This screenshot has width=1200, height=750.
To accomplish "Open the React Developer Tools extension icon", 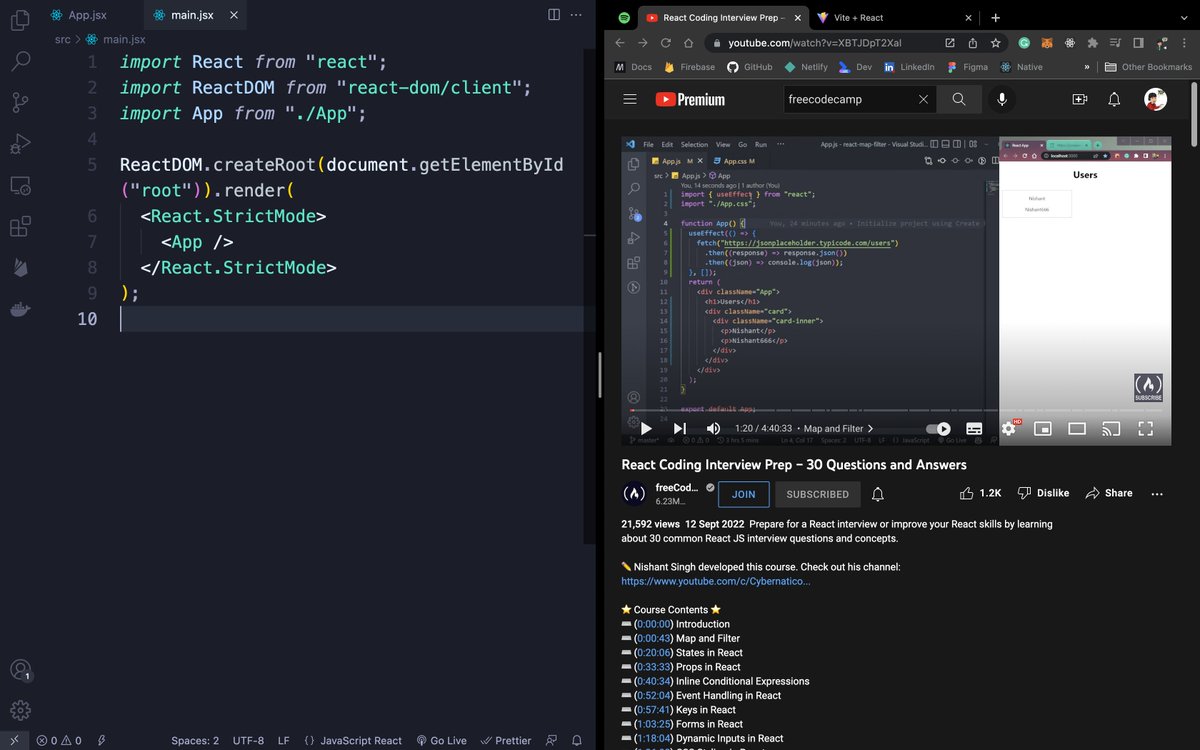I will [1070, 43].
